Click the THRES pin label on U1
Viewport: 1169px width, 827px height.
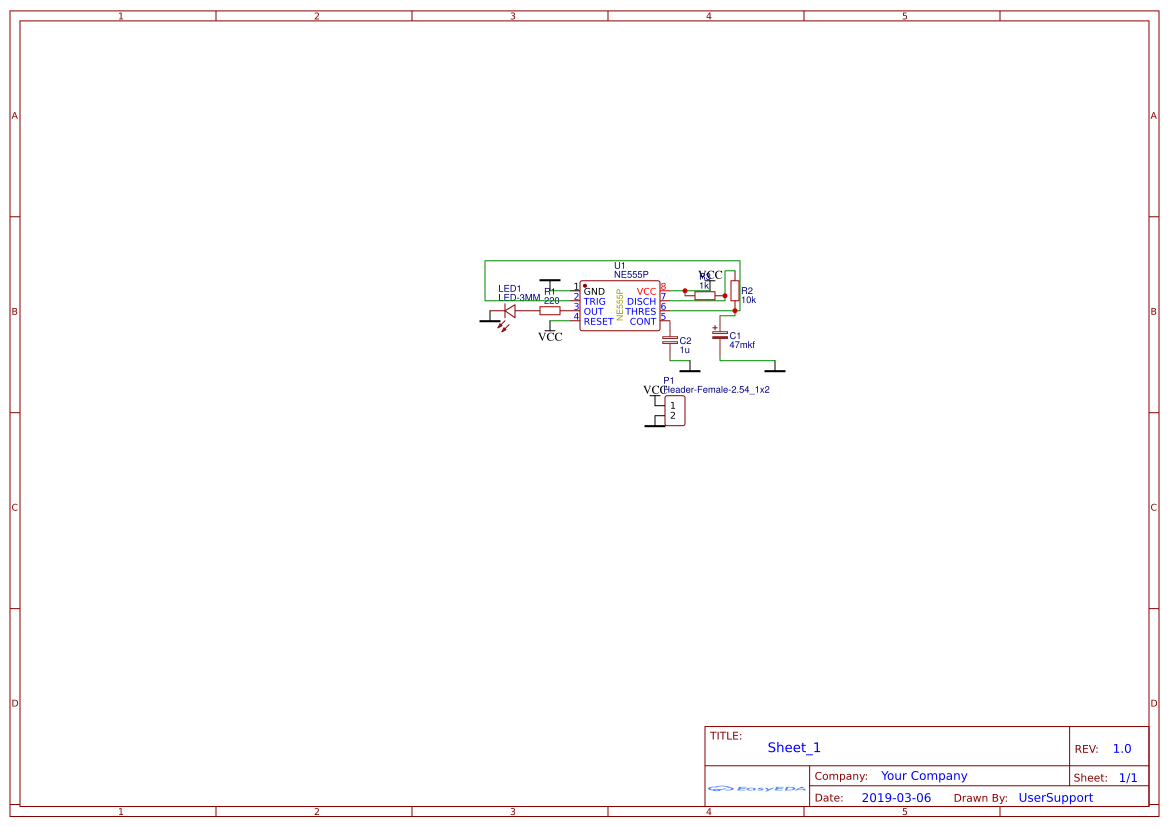(x=640, y=312)
